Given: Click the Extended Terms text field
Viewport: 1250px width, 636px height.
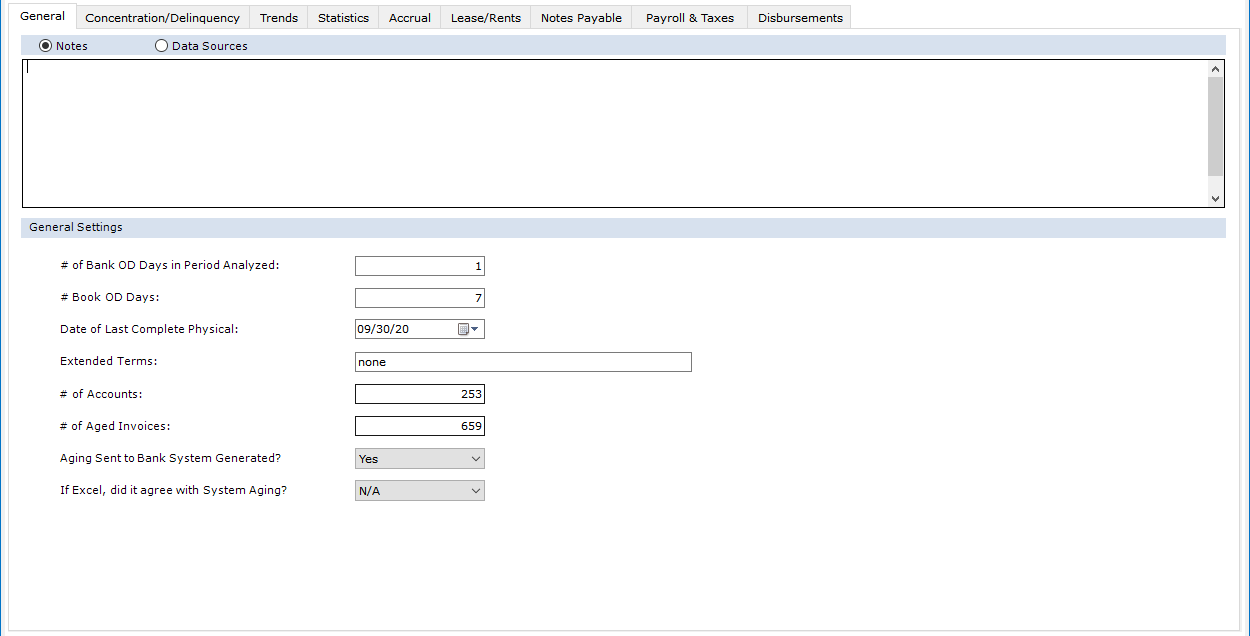Looking at the screenshot, I should [x=523, y=362].
